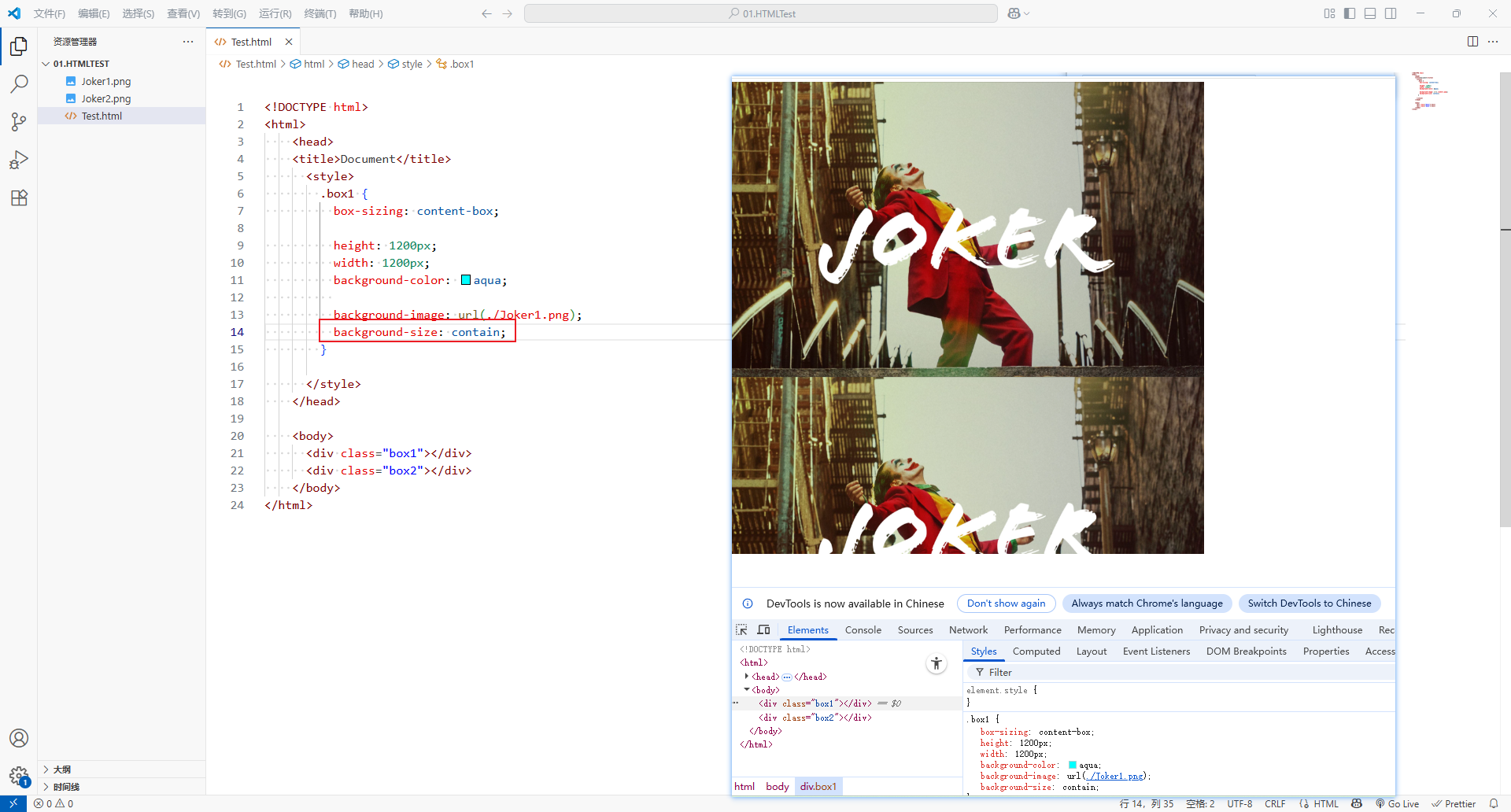Switch to the DevTools Network tab
The height and width of the screenshot is (812, 1511).
pos(968,629)
